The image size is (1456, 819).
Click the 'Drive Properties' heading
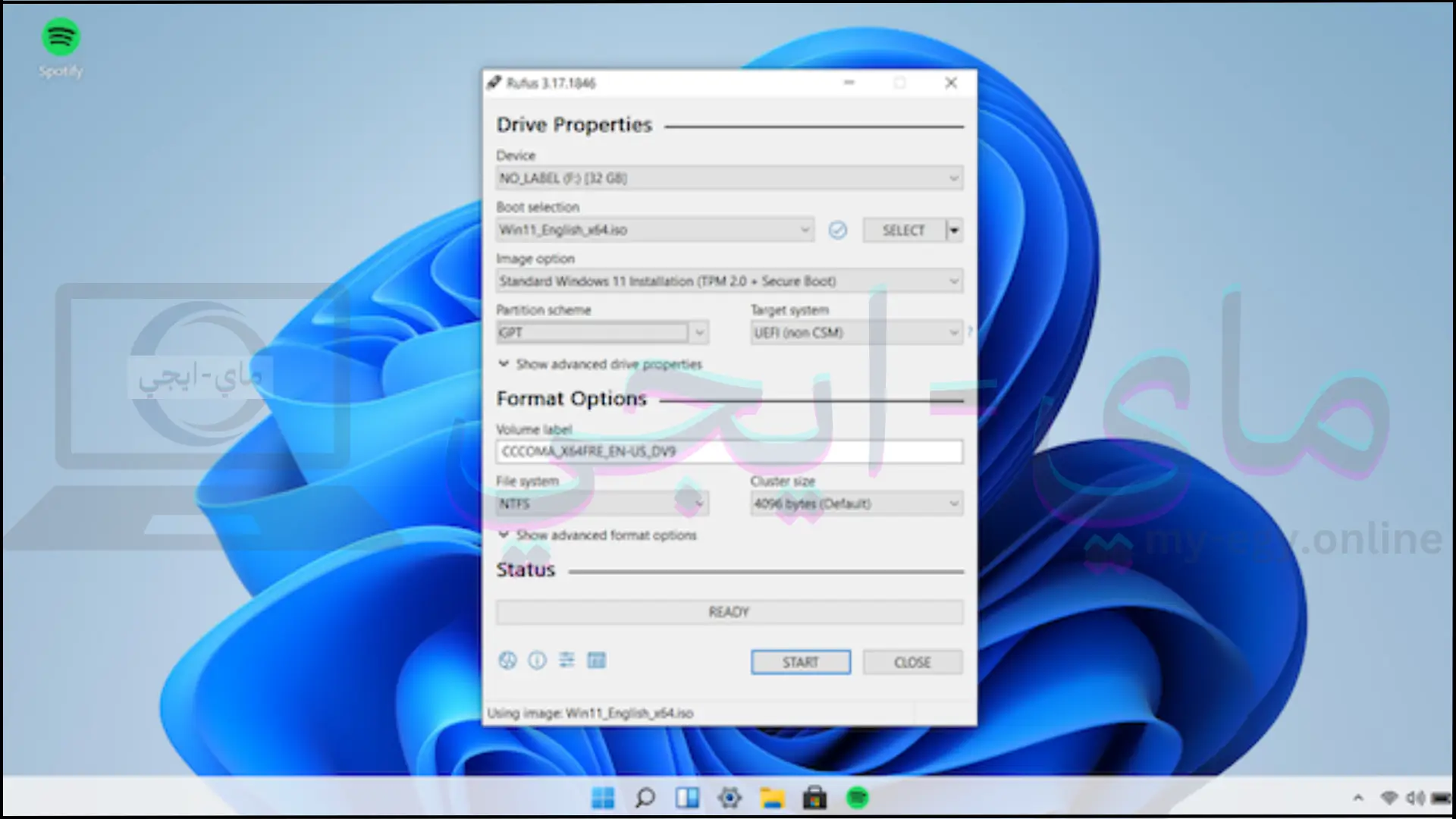point(574,125)
